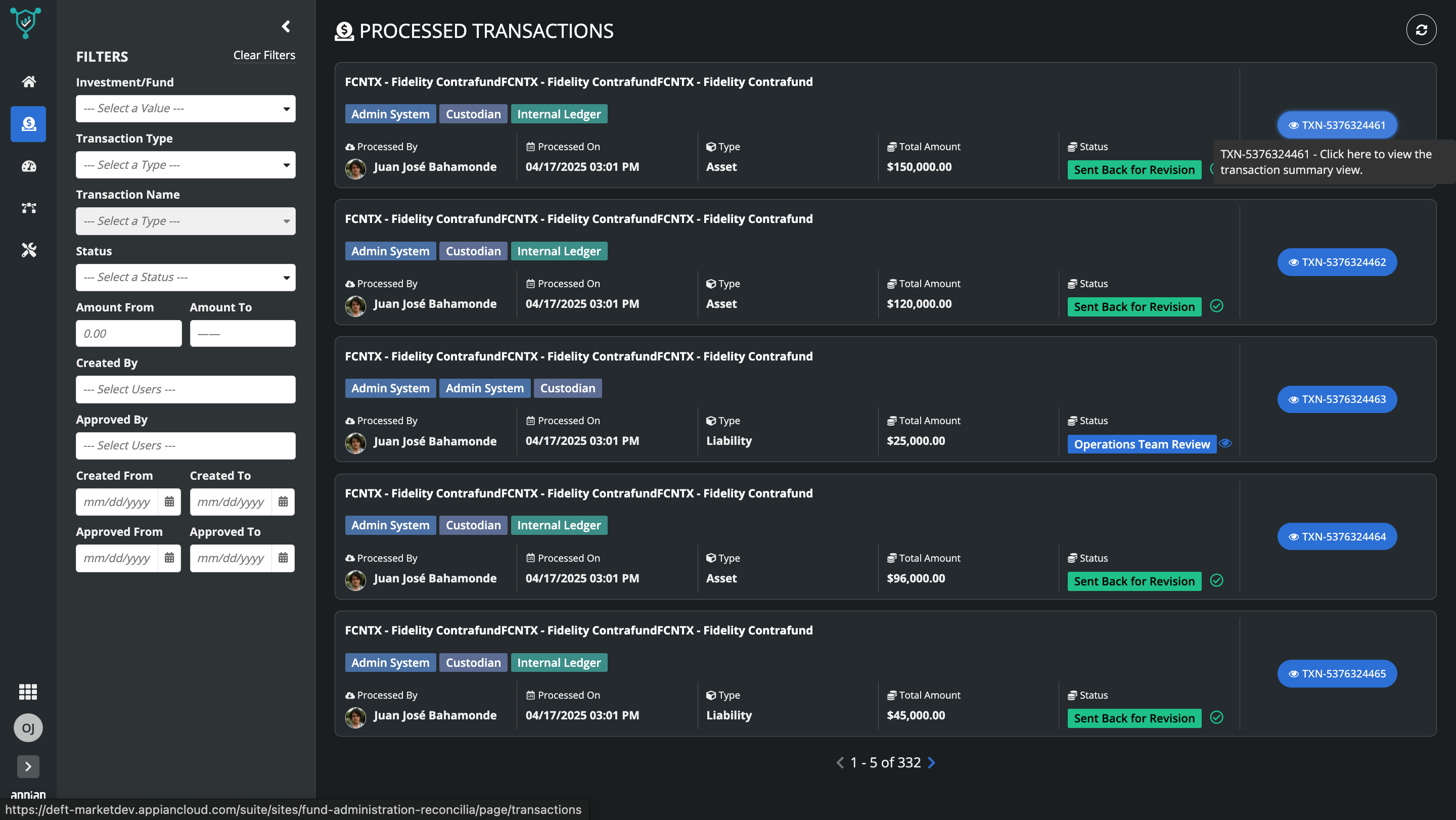This screenshot has height=820, width=1456.
Task: Open the Transactions page in sidebar
Action: [x=28, y=124]
